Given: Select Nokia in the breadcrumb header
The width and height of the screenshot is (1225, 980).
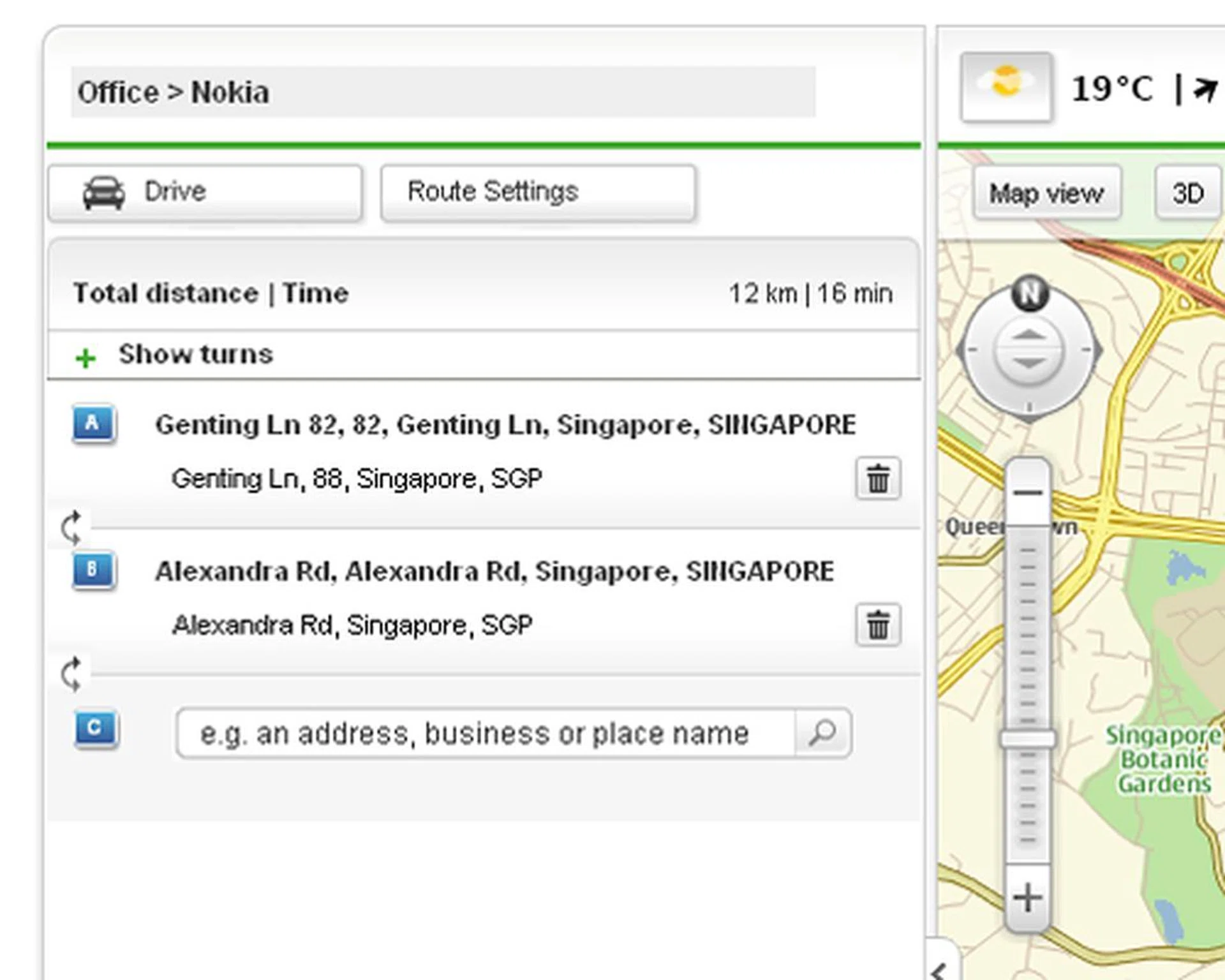Looking at the screenshot, I should [230, 91].
